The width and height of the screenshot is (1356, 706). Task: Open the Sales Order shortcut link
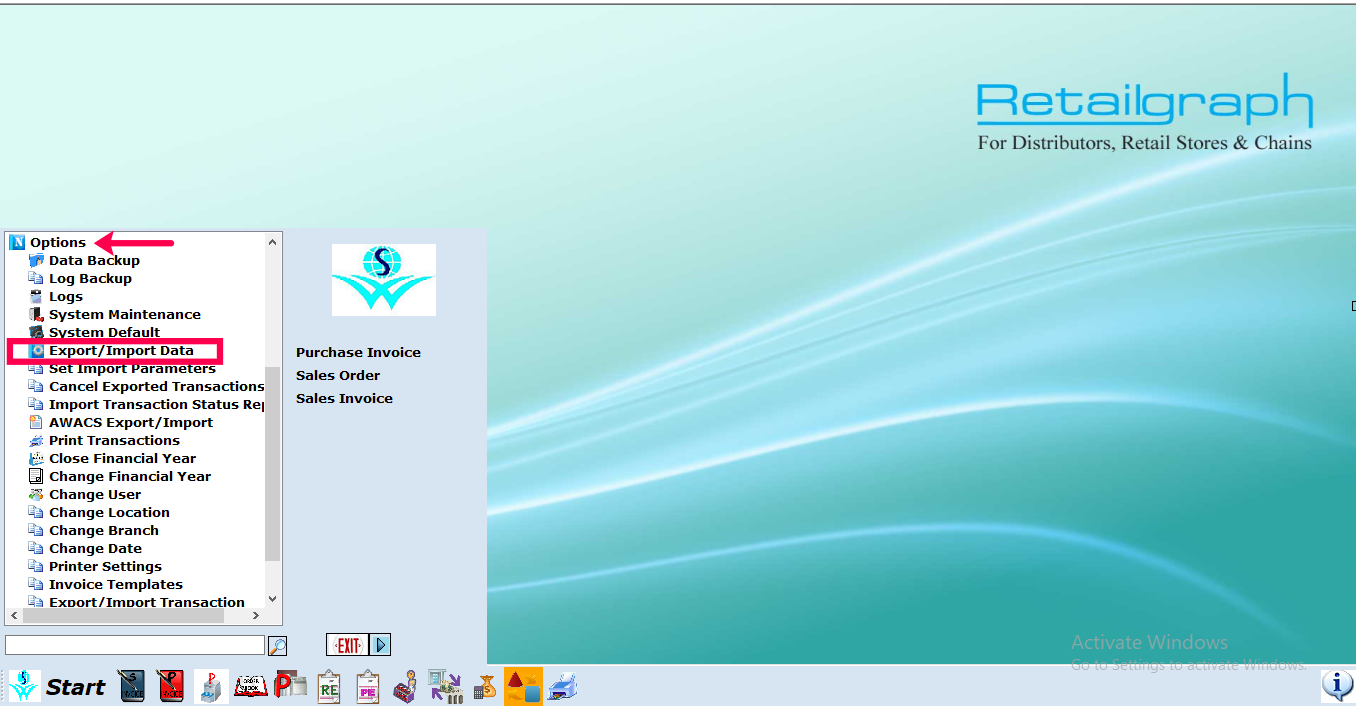point(338,375)
